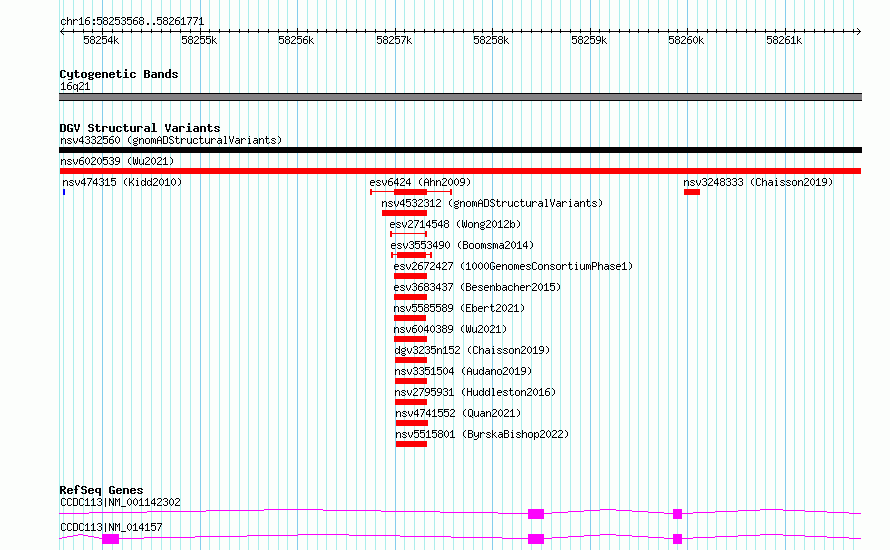This screenshot has height=550, width=890.
Task: Click the 58255k ruler tick label
Action: click(x=199, y=41)
